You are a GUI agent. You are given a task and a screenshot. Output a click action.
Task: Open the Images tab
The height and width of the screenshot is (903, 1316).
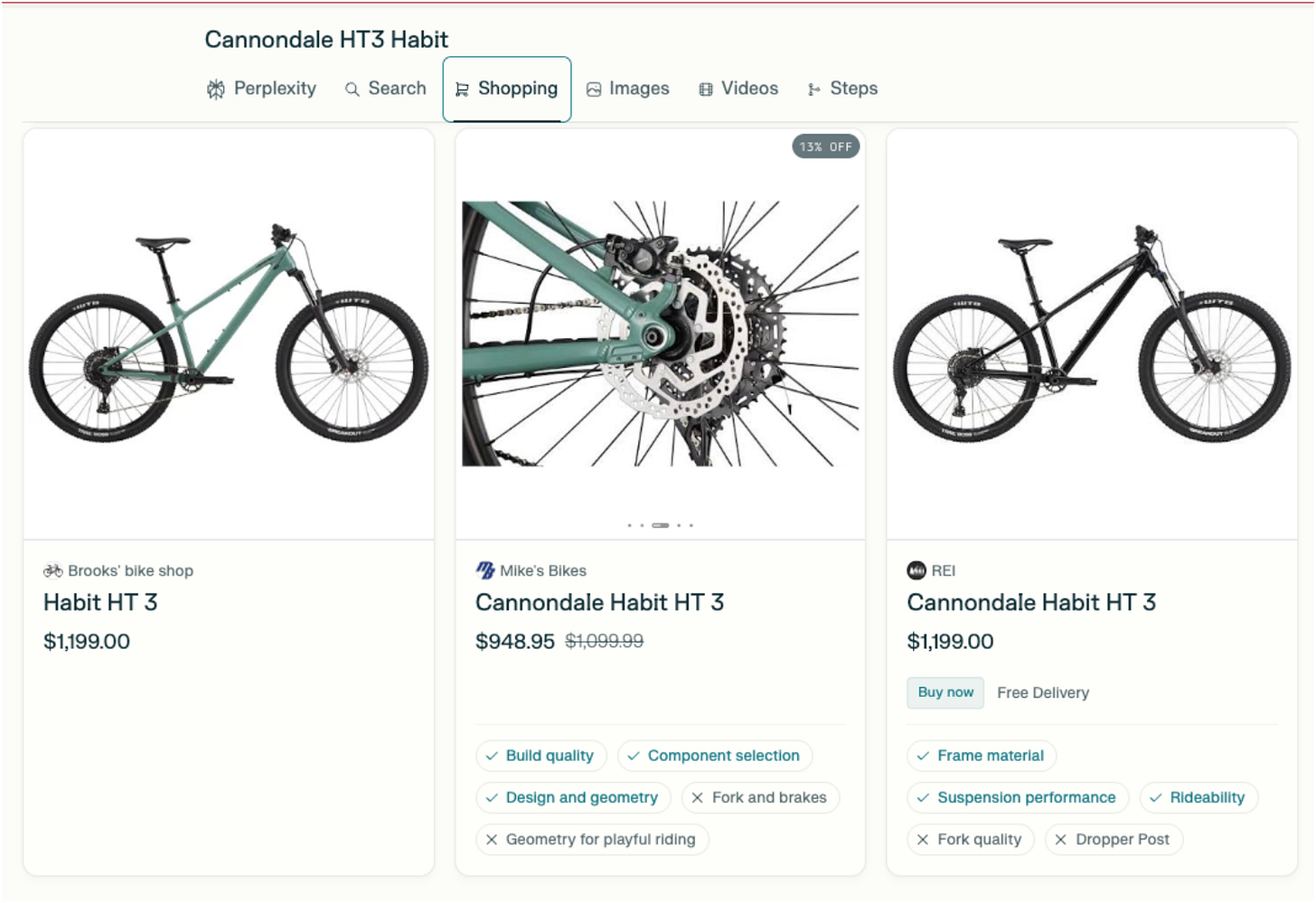pyautogui.click(x=627, y=89)
